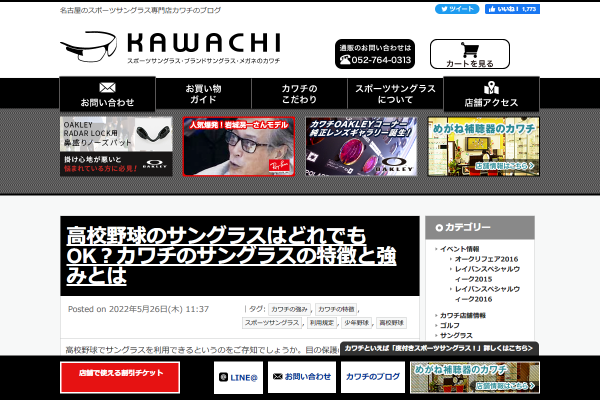This screenshot has width=600, height=400.
Task: Click the カテゴリー sidebar header
Action: pyautogui.click(x=480, y=228)
